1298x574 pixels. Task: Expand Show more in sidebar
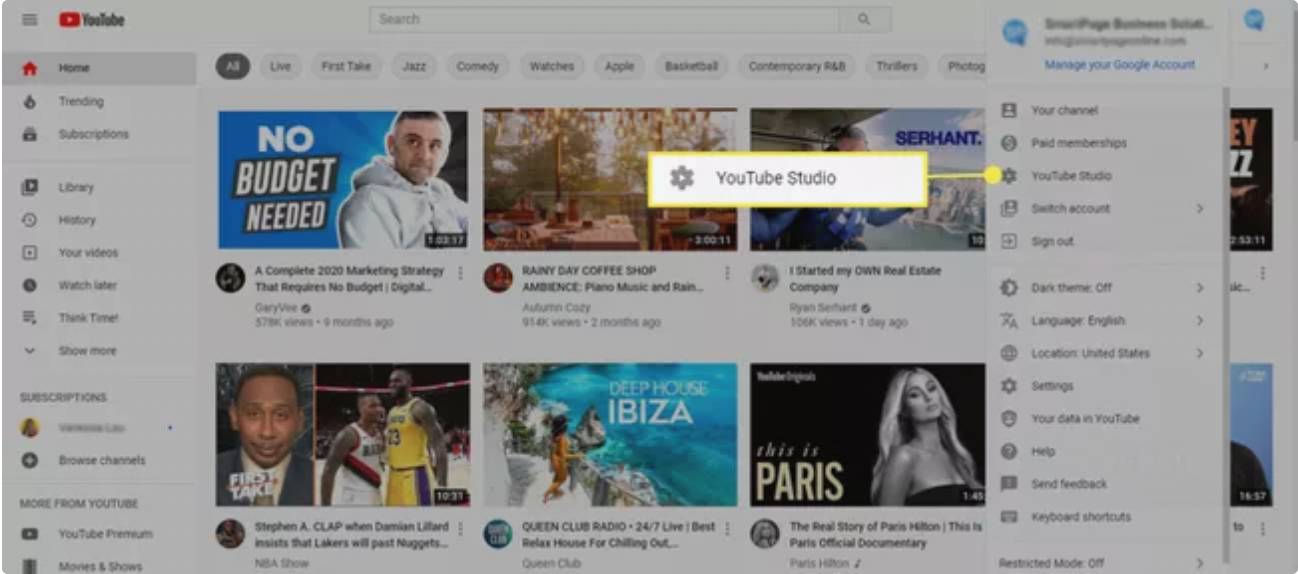tap(87, 351)
